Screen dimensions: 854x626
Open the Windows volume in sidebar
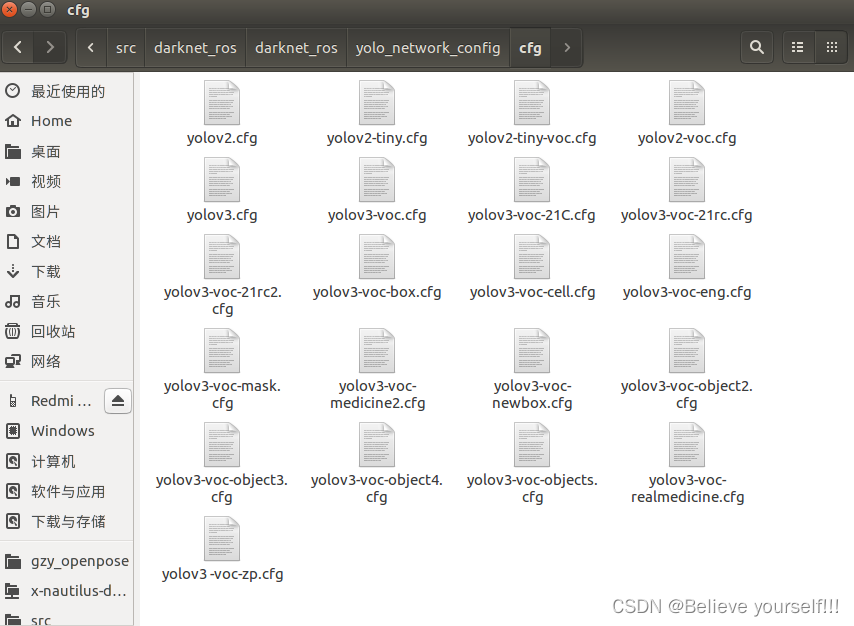pyautogui.click(x=66, y=431)
